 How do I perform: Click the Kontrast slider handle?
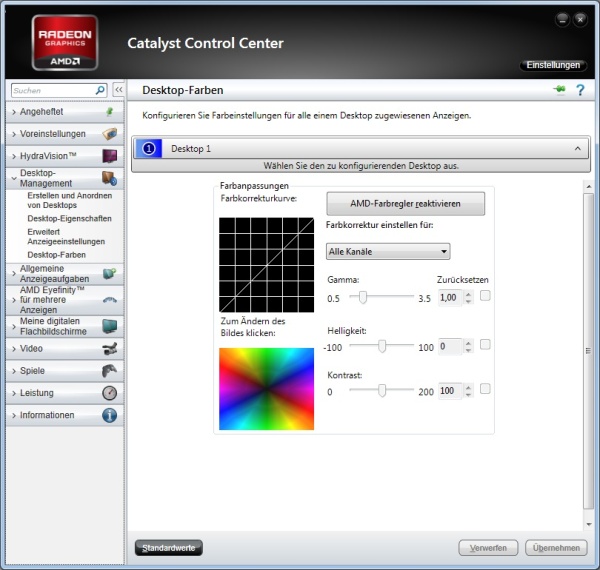point(382,390)
